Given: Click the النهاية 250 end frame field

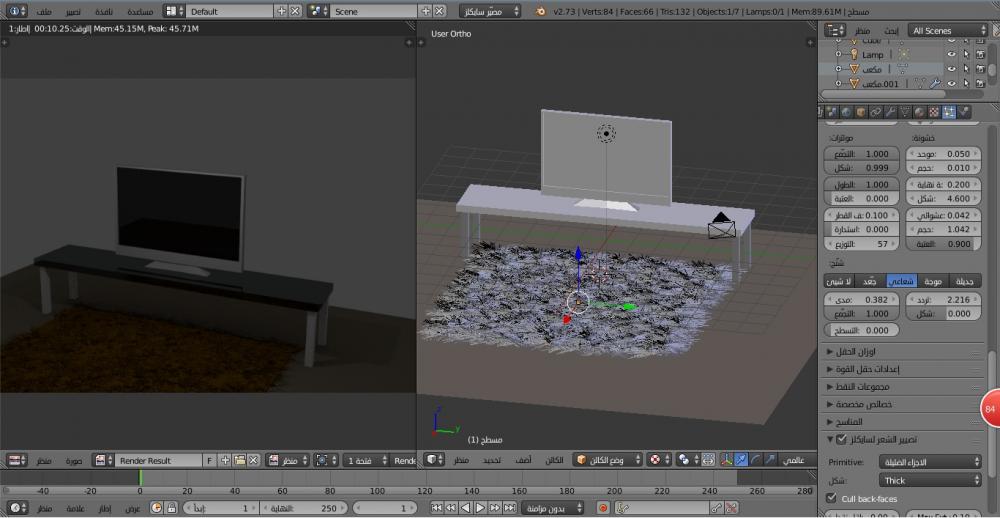Looking at the screenshot, I should pyautogui.click(x=304, y=508).
